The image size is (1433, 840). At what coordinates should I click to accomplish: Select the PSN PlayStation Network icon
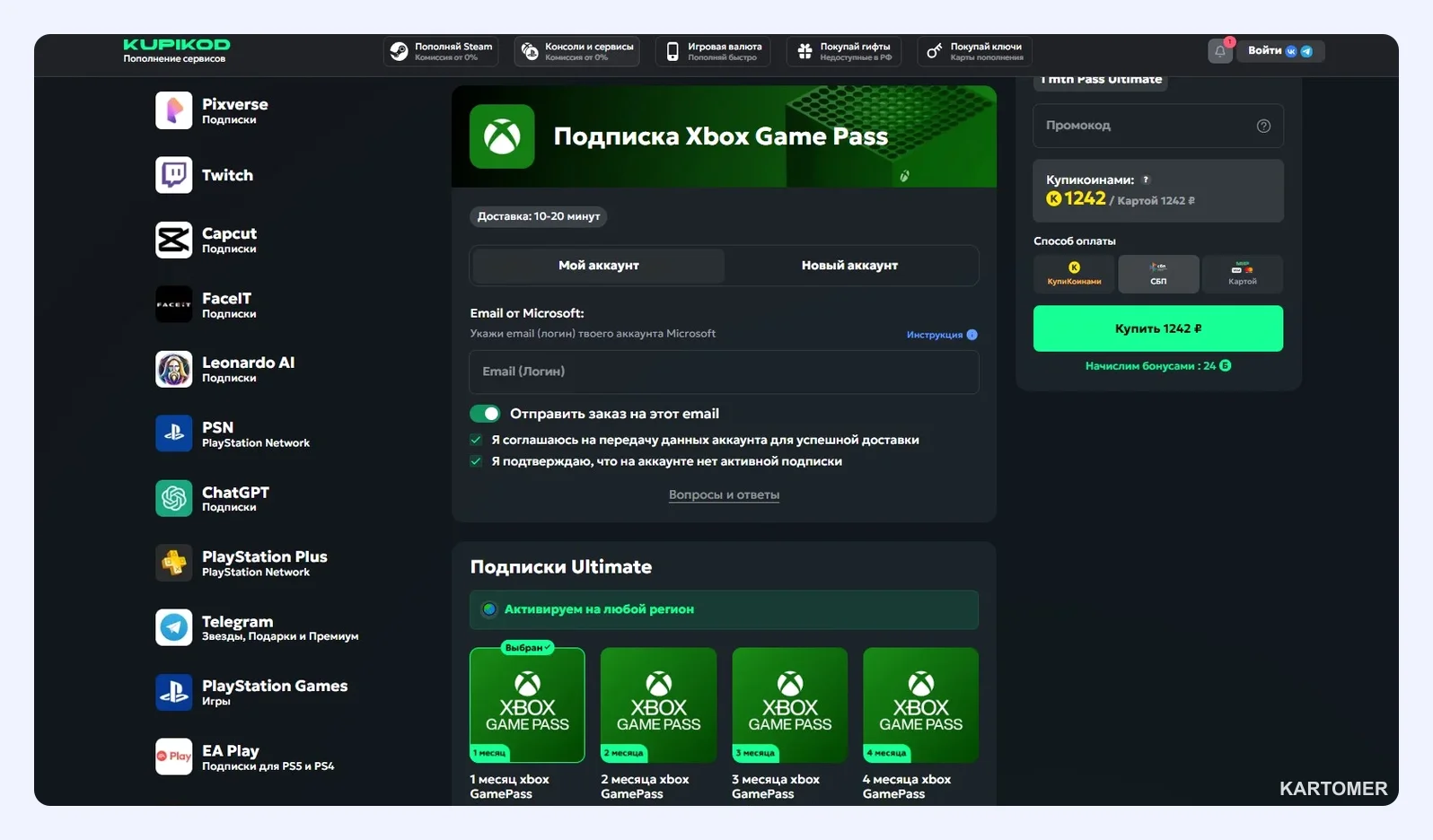(173, 433)
